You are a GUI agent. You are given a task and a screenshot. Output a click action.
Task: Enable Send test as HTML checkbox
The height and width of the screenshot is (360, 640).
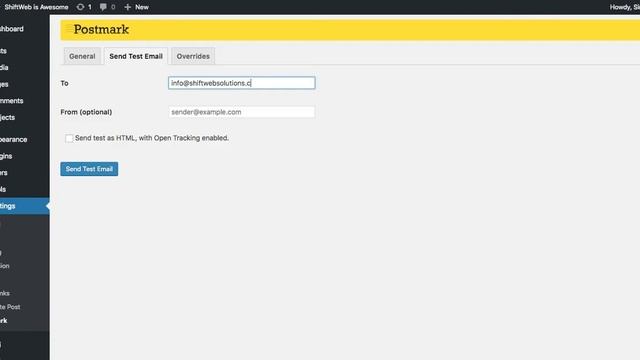tap(69, 138)
